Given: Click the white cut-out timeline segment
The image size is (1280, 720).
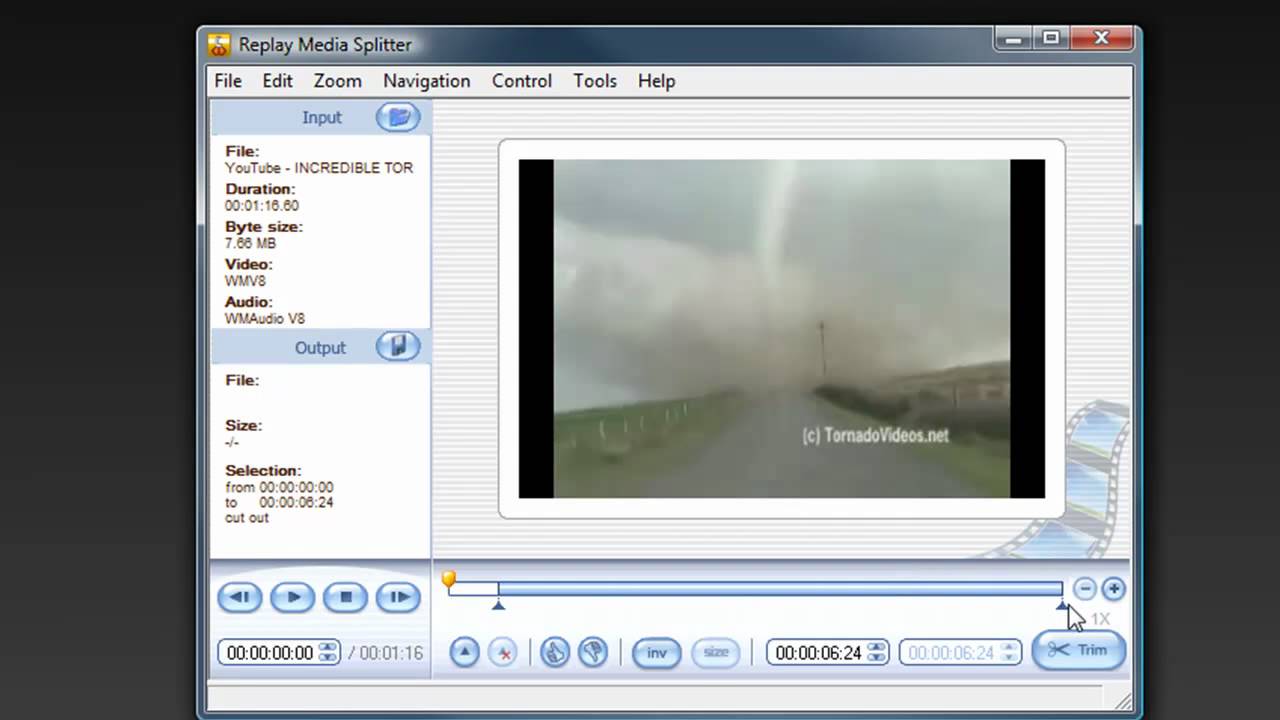Looking at the screenshot, I should pos(473,589).
